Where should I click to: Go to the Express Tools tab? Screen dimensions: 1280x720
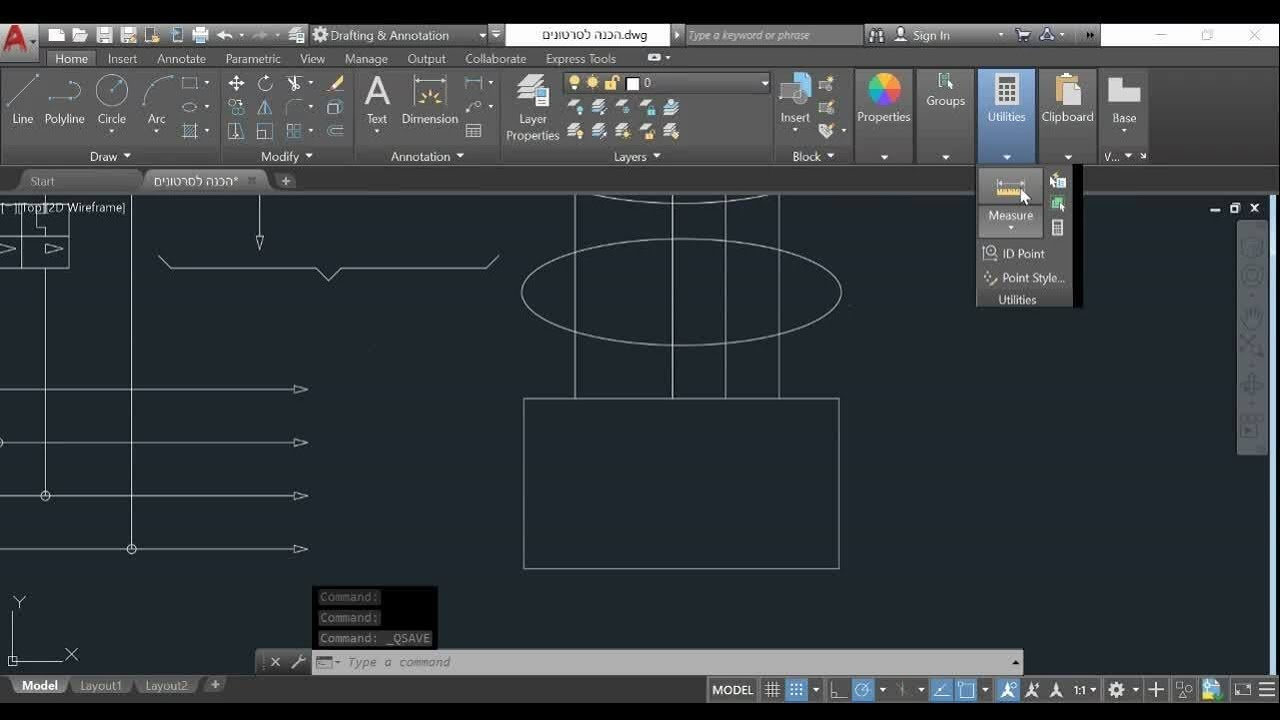(x=581, y=59)
